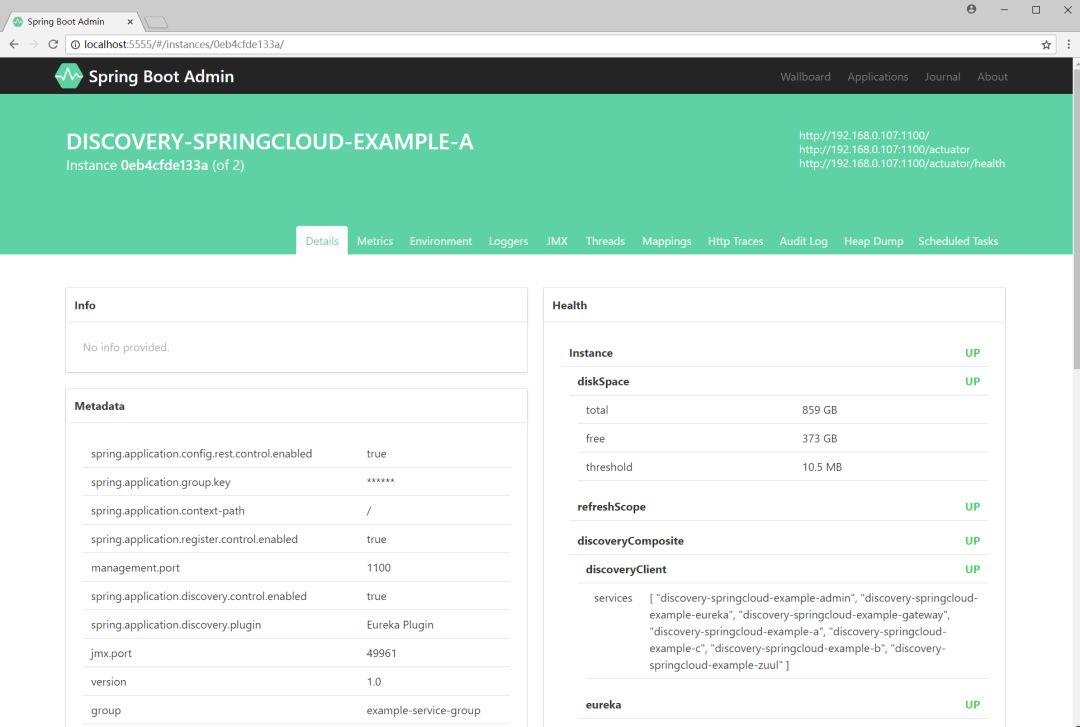Viewport: 1080px width, 727px height.
Task: Open the Journal navigation item
Action: 942,76
